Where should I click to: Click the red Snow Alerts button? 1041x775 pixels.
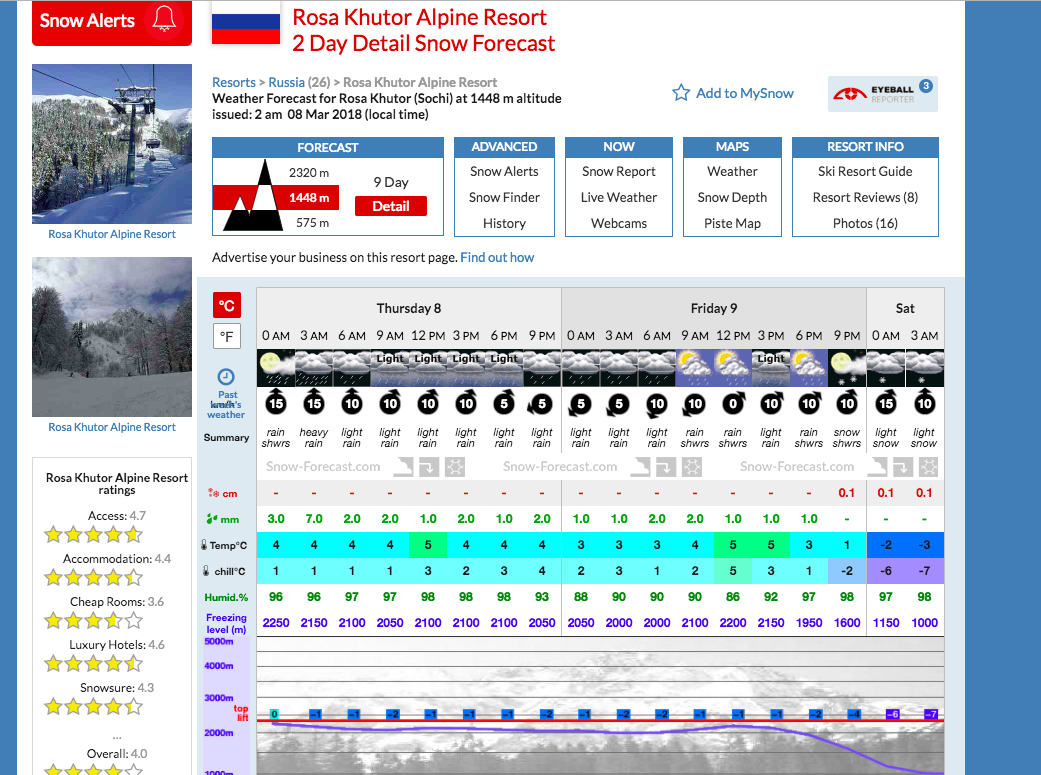112,23
